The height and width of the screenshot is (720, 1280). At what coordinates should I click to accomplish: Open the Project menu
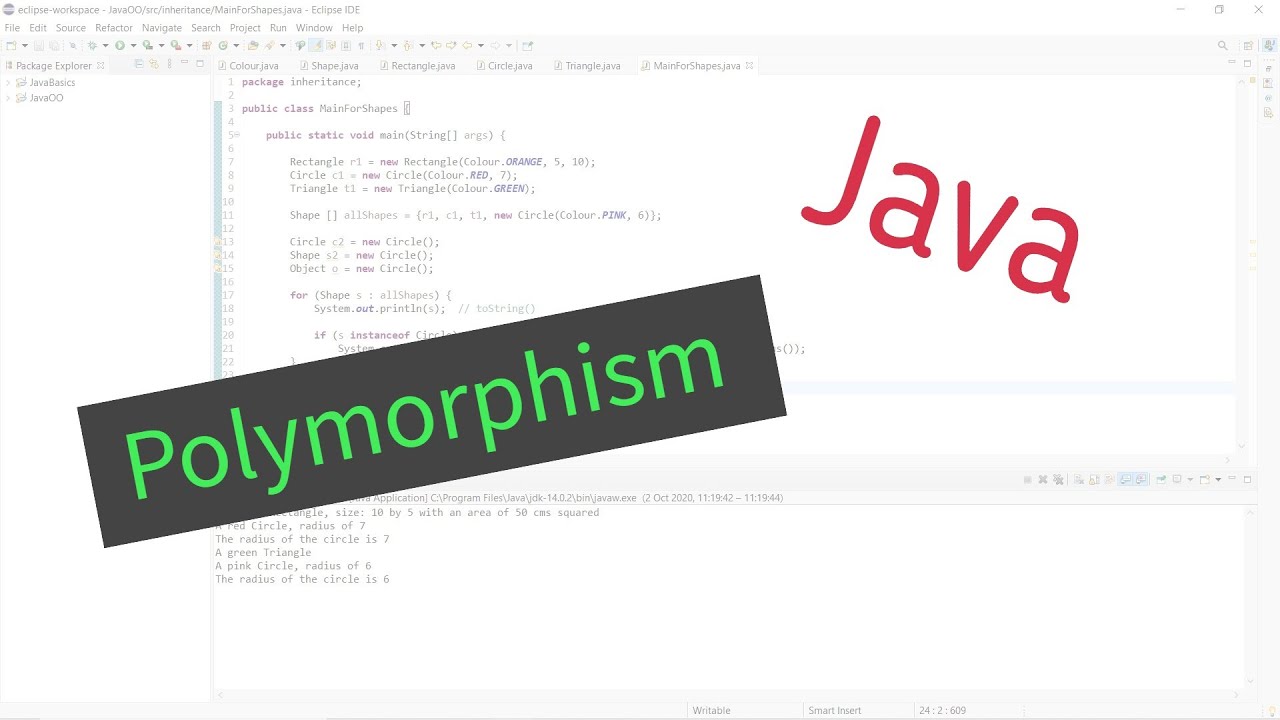(x=245, y=28)
